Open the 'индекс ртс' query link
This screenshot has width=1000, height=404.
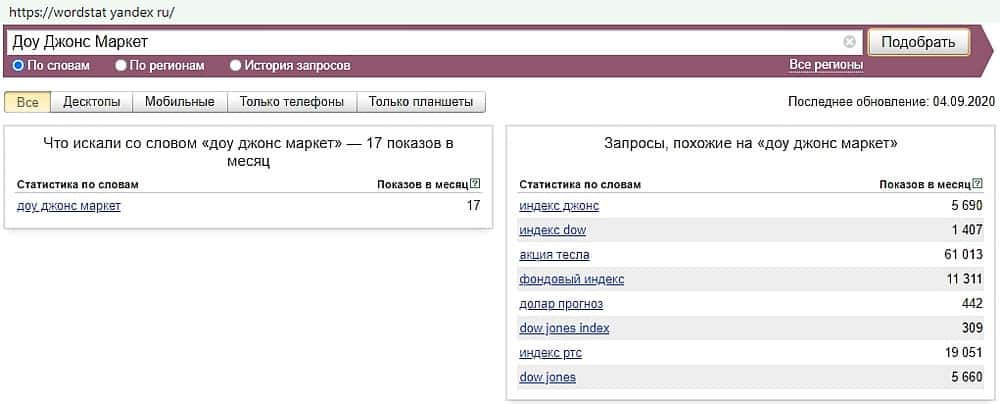coord(550,353)
